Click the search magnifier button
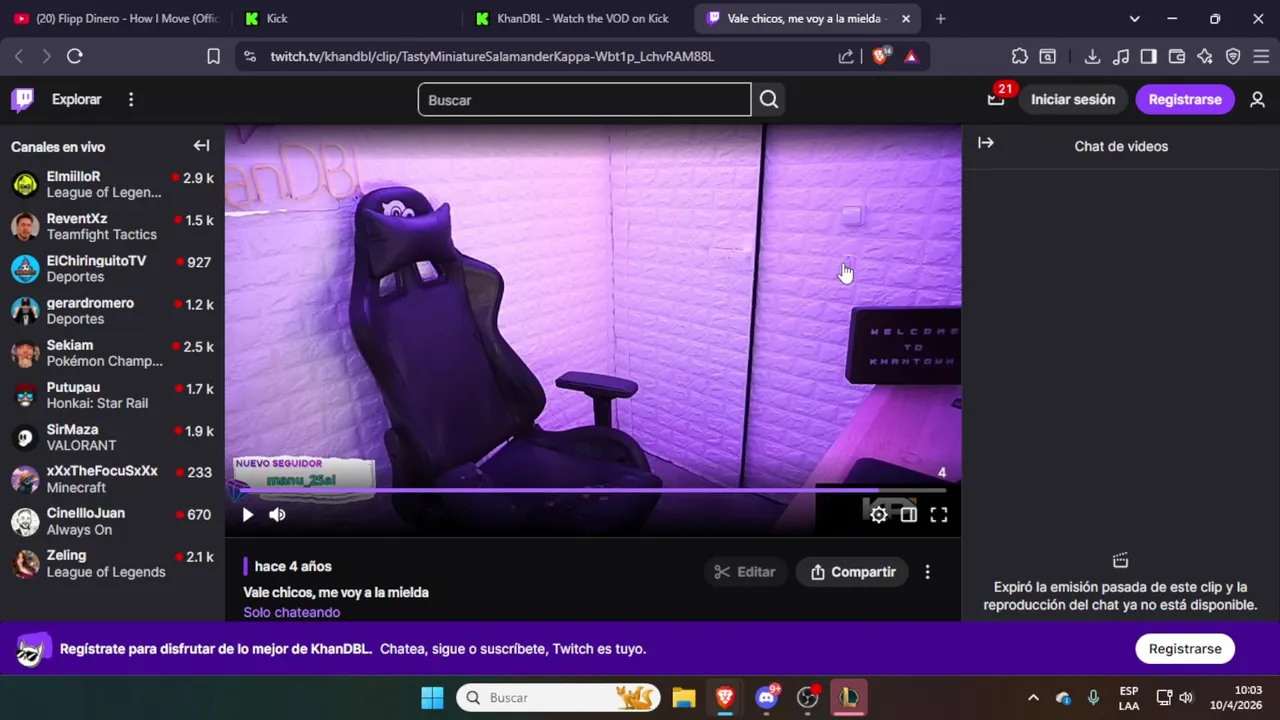The height and width of the screenshot is (720, 1280). (768, 99)
